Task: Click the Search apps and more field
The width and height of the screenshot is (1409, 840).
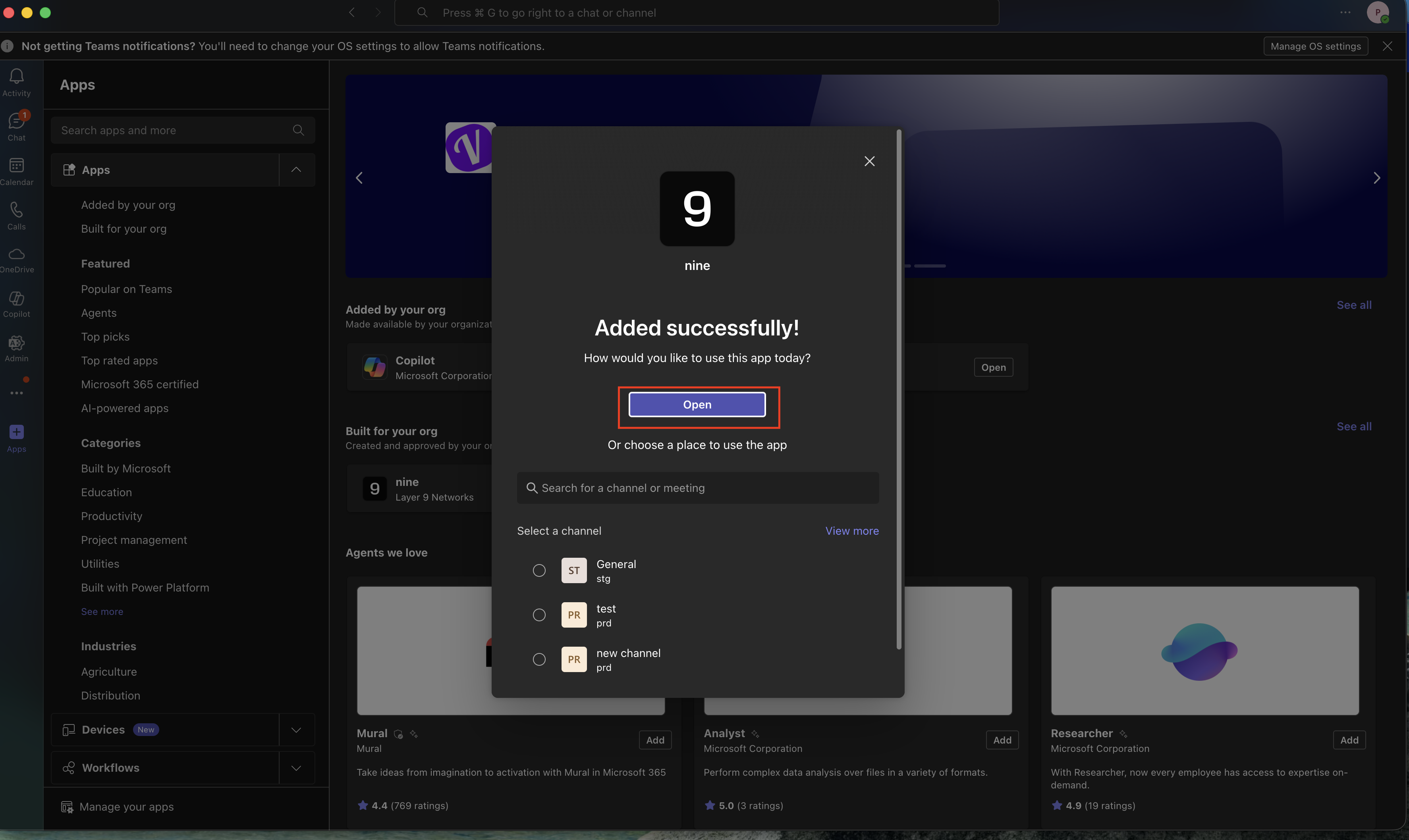Action: tap(182, 130)
